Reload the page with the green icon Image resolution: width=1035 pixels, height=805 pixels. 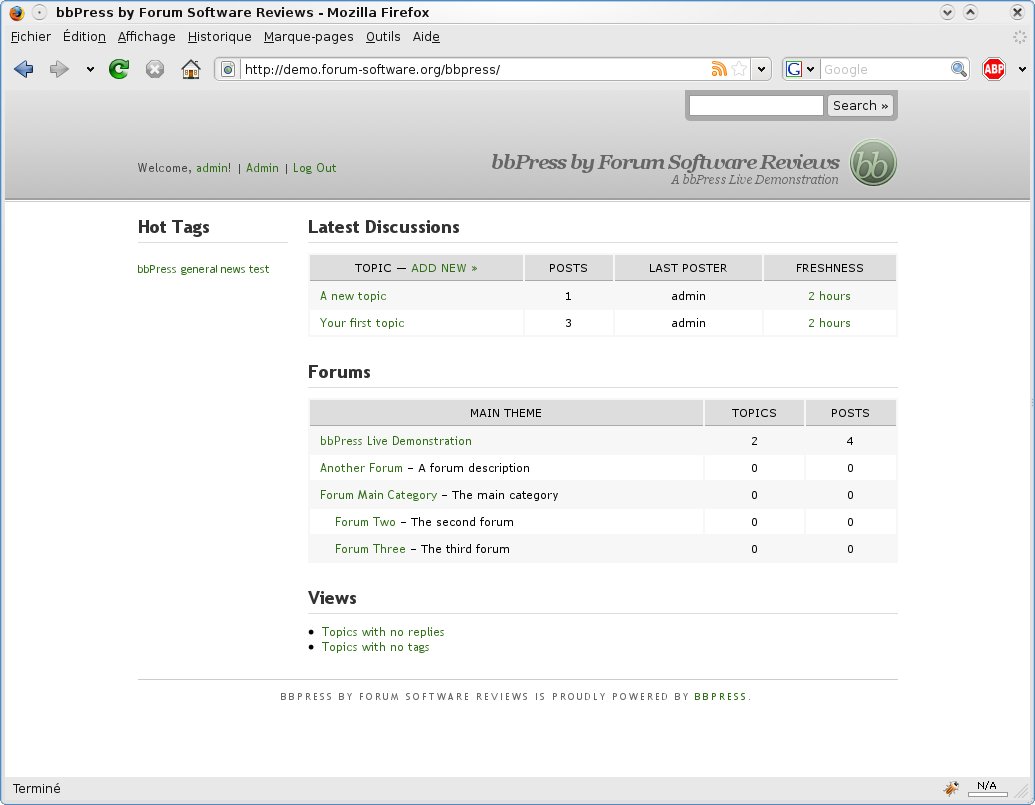(x=119, y=69)
